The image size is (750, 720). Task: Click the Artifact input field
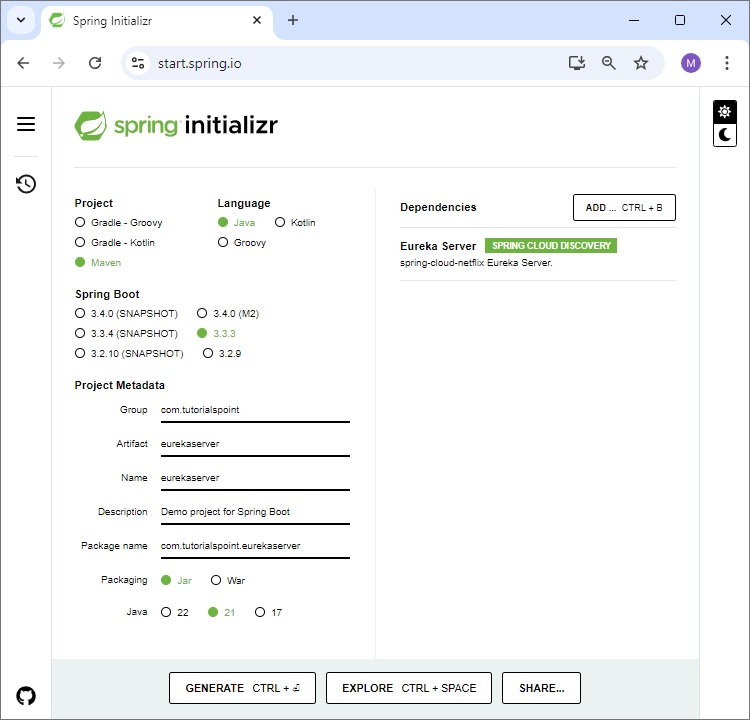click(x=255, y=444)
